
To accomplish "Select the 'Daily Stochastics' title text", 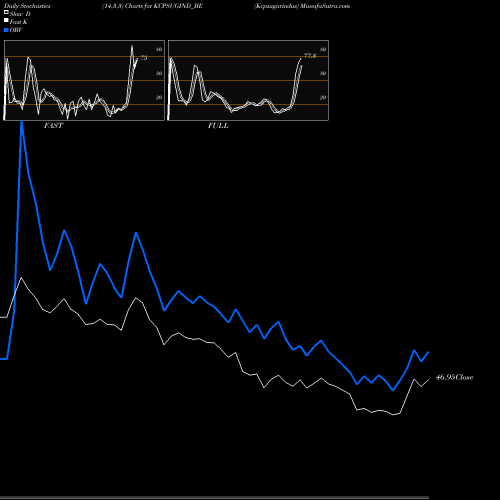I will 27,6.
